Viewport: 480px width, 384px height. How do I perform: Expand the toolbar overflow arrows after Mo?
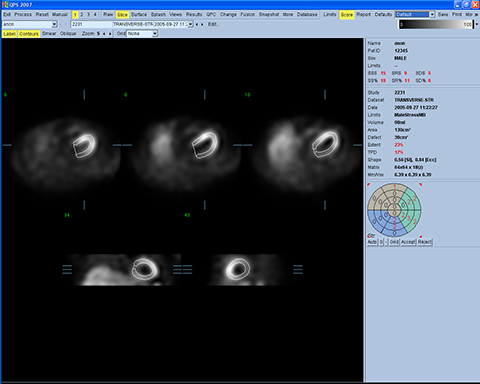476,15
